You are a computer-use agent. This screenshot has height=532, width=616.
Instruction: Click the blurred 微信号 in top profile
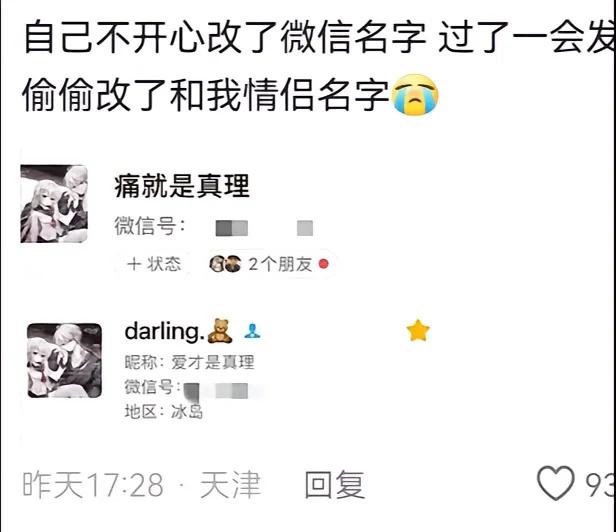(x=264, y=228)
